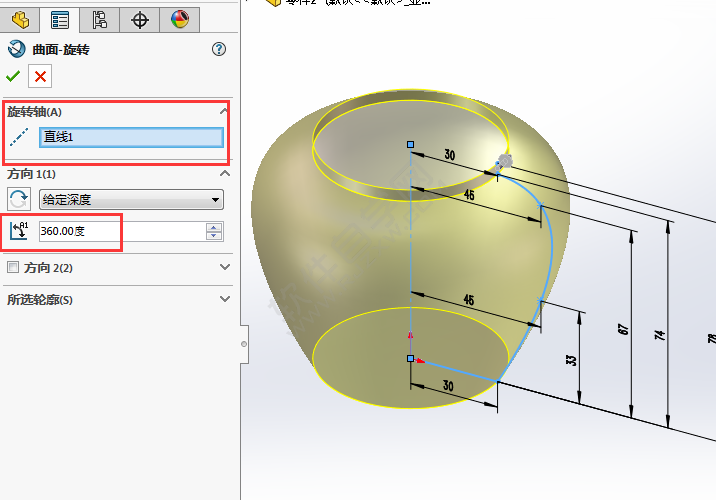Viewport: 716px width, 500px height.
Task: Open the 给定深度 revolve type dropdown
Action: [x=132, y=200]
